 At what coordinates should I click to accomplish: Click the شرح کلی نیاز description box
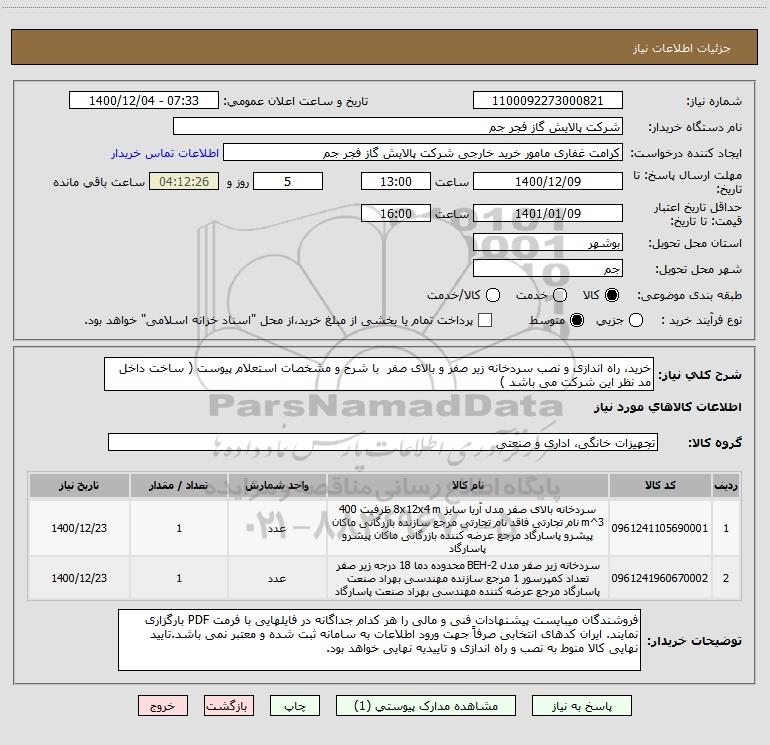[379, 374]
